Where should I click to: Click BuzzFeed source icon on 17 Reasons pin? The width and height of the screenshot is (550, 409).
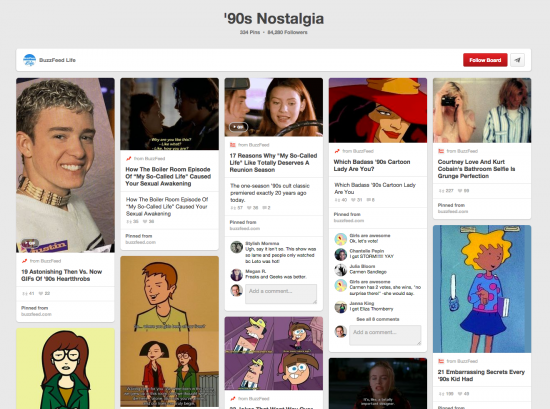tap(233, 145)
